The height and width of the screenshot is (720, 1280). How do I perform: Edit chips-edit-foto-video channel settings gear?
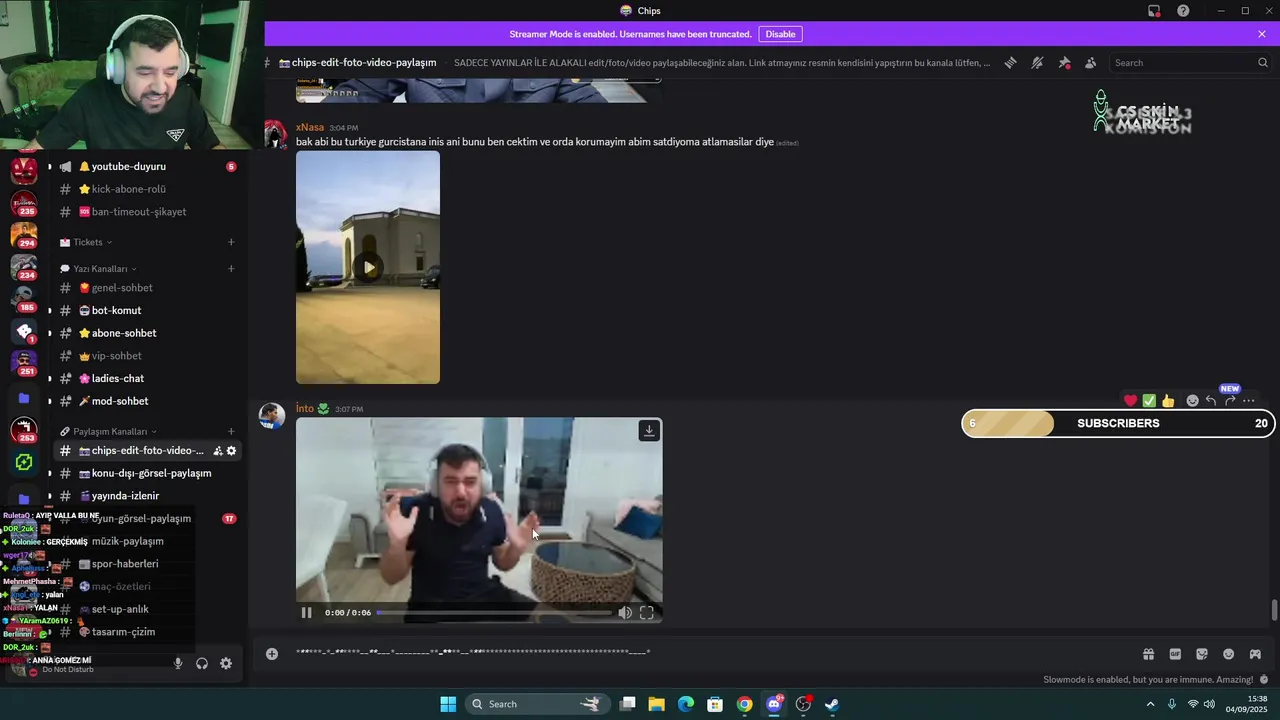point(231,451)
